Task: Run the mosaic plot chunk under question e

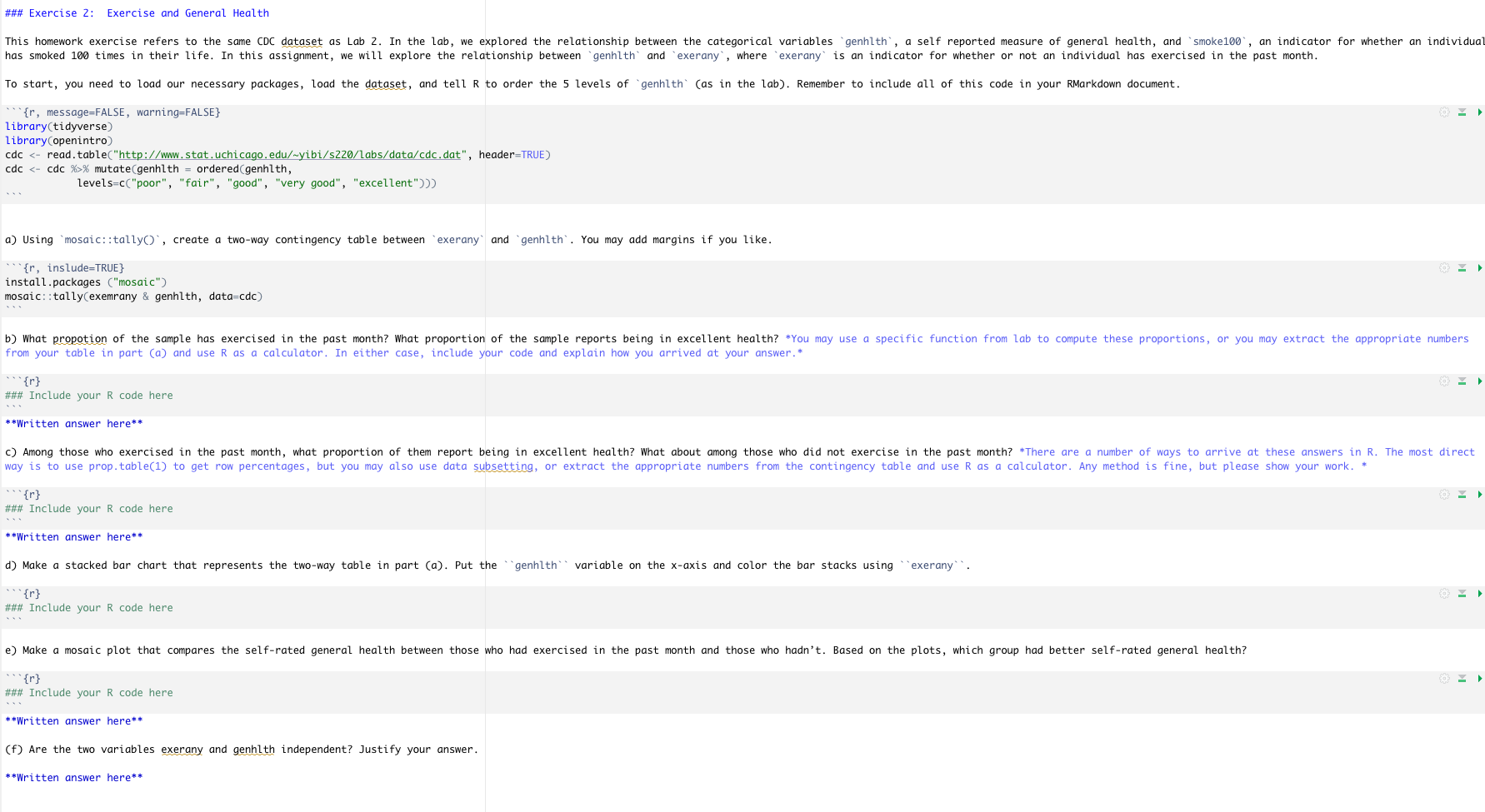Action: 1479,679
